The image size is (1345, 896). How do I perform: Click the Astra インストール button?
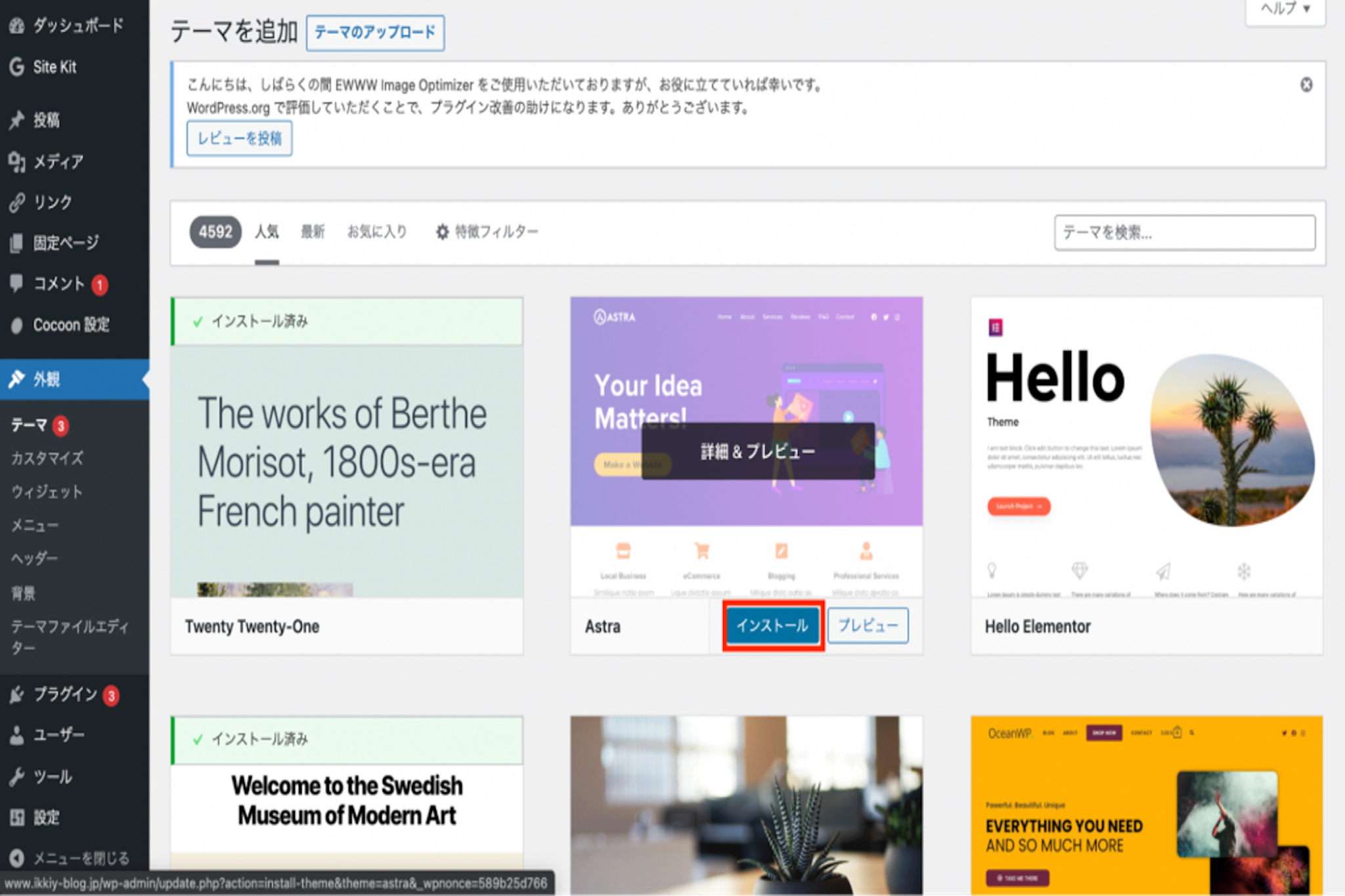pos(772,626)
